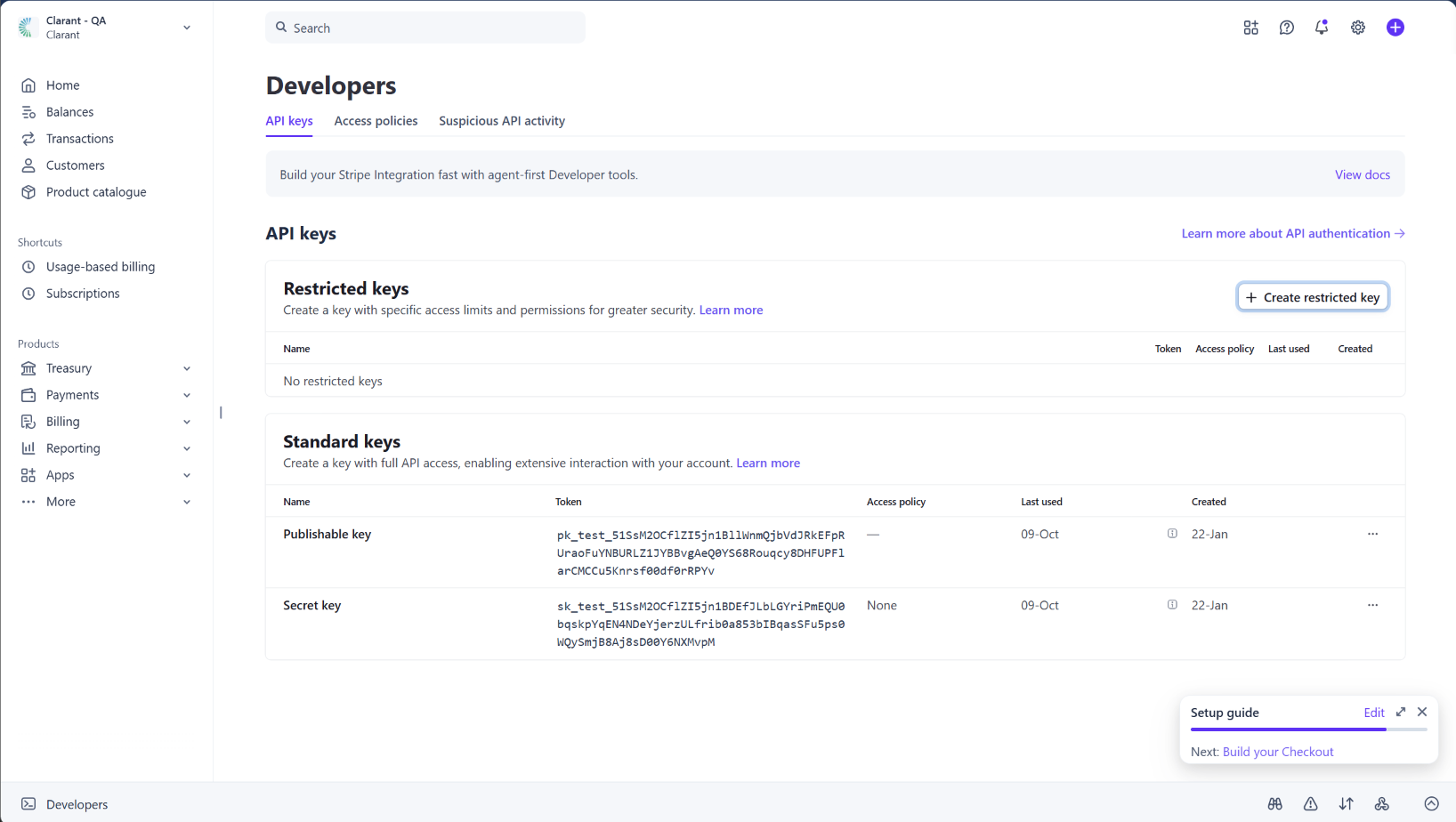This screenshot has width=1456, height=822.
Task: Click the purple plus create button
Action: pyautogui.click(x=1395, y=28)
